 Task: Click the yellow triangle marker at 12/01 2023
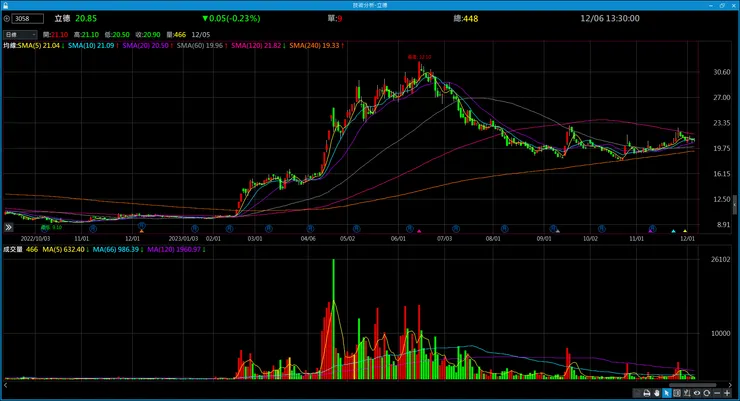[x=685, y=231]
